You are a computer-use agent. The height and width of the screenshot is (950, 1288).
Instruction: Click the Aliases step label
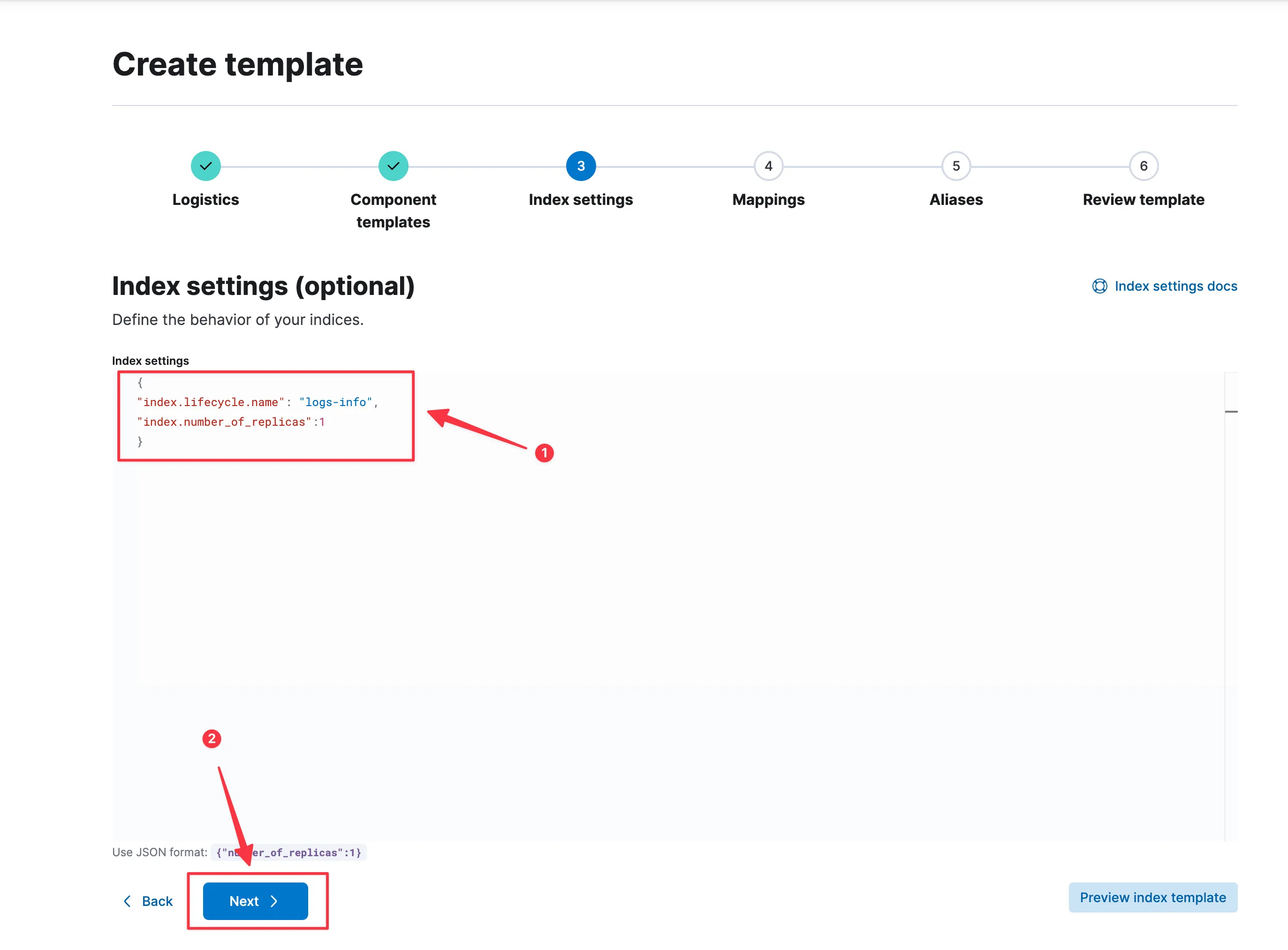(955, 200)
